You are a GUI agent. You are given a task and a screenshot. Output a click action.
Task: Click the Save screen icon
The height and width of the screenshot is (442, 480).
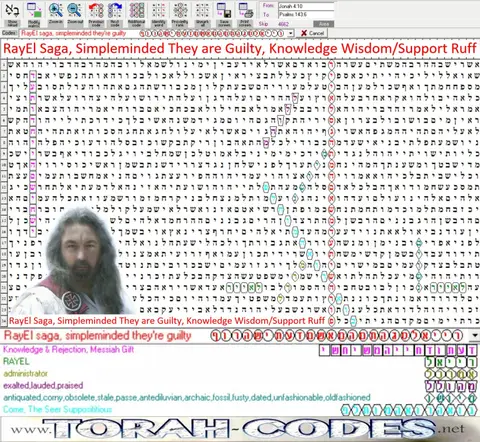coord(224,14)
